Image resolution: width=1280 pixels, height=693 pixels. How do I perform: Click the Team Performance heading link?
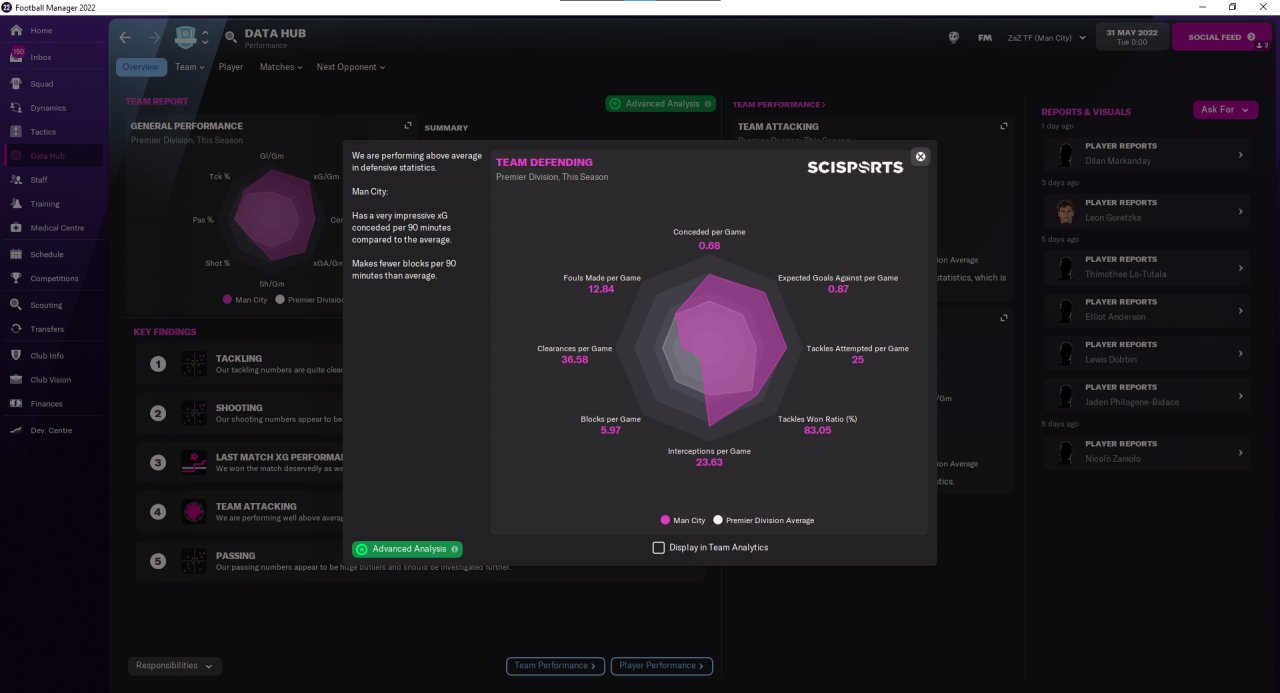[779, 104]
